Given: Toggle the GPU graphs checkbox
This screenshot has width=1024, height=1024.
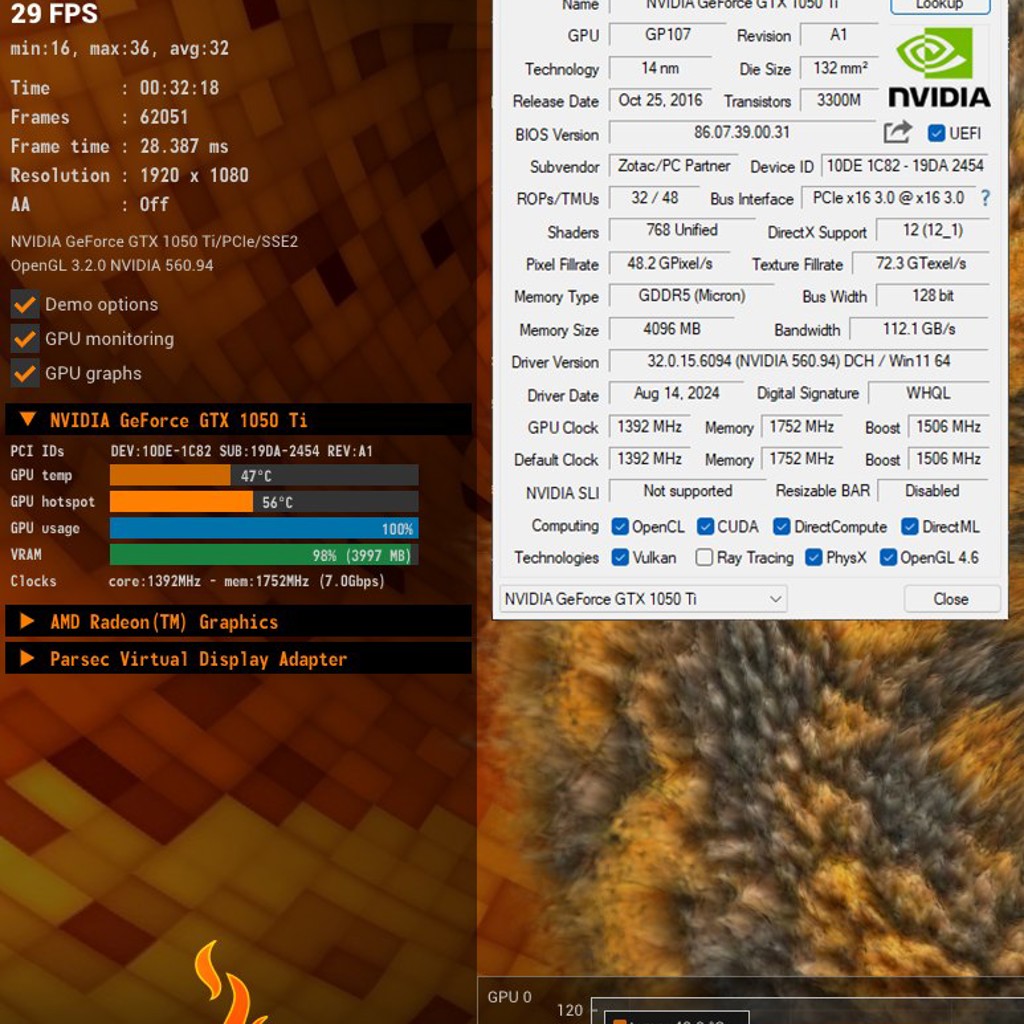Looking at the screenshot, I should click(x=25, y=374).
